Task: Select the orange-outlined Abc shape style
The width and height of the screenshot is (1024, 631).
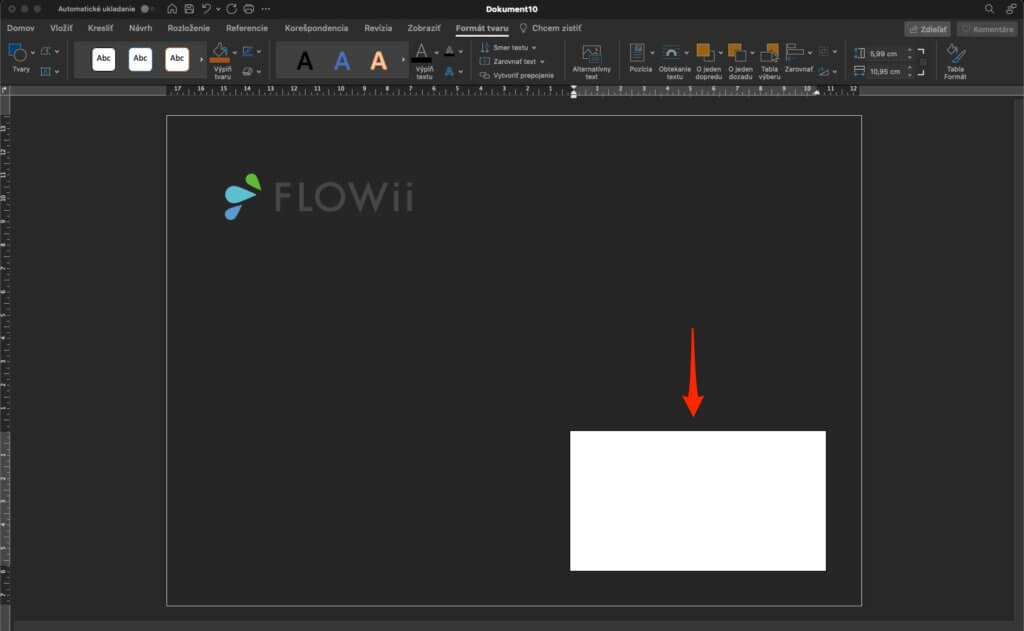Action: point(177,59)
